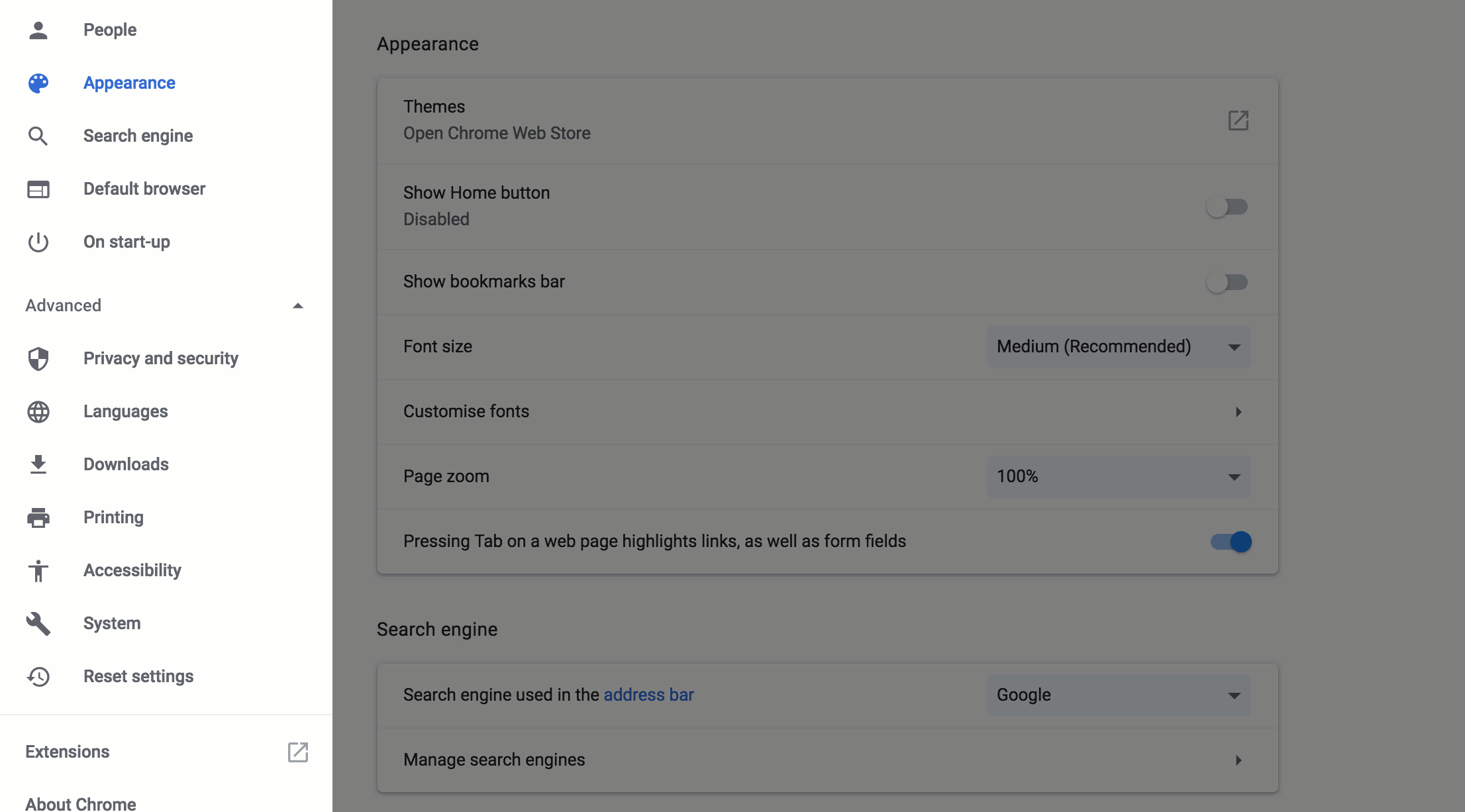
Task: Click the On start-up power icon
Action: (38, 242)
